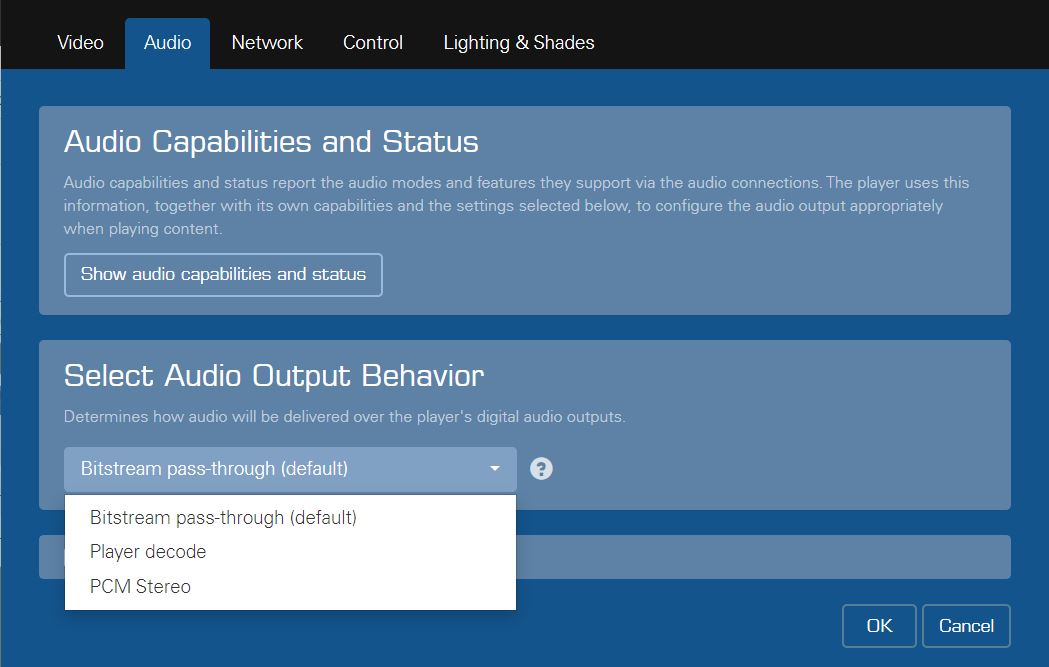Collapse the Bitstream pass-through dropdown
Screen dimensions: 1049x667
[x=290, y=469]
